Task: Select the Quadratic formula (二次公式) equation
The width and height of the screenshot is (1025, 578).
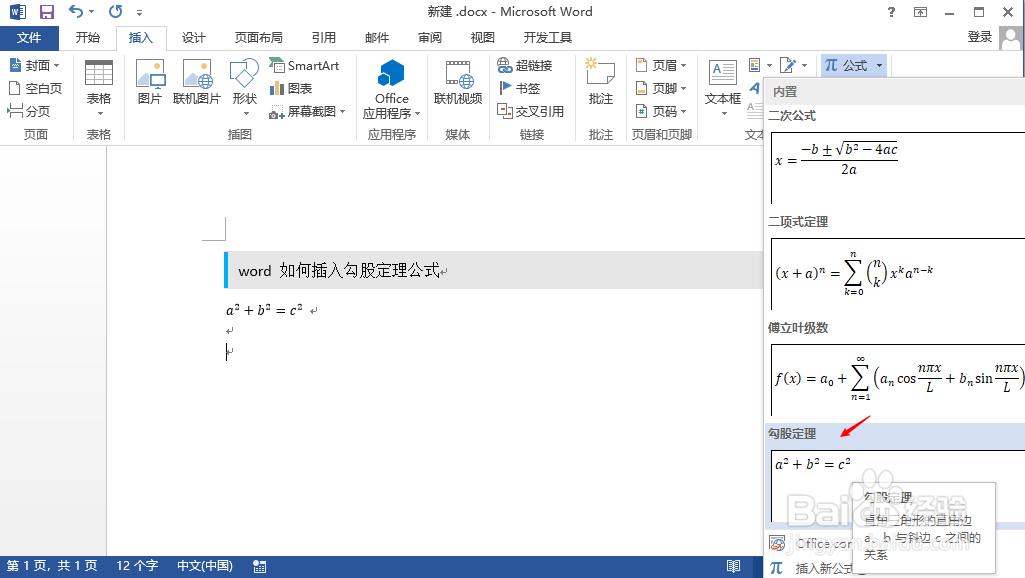Action: [896, 167]
